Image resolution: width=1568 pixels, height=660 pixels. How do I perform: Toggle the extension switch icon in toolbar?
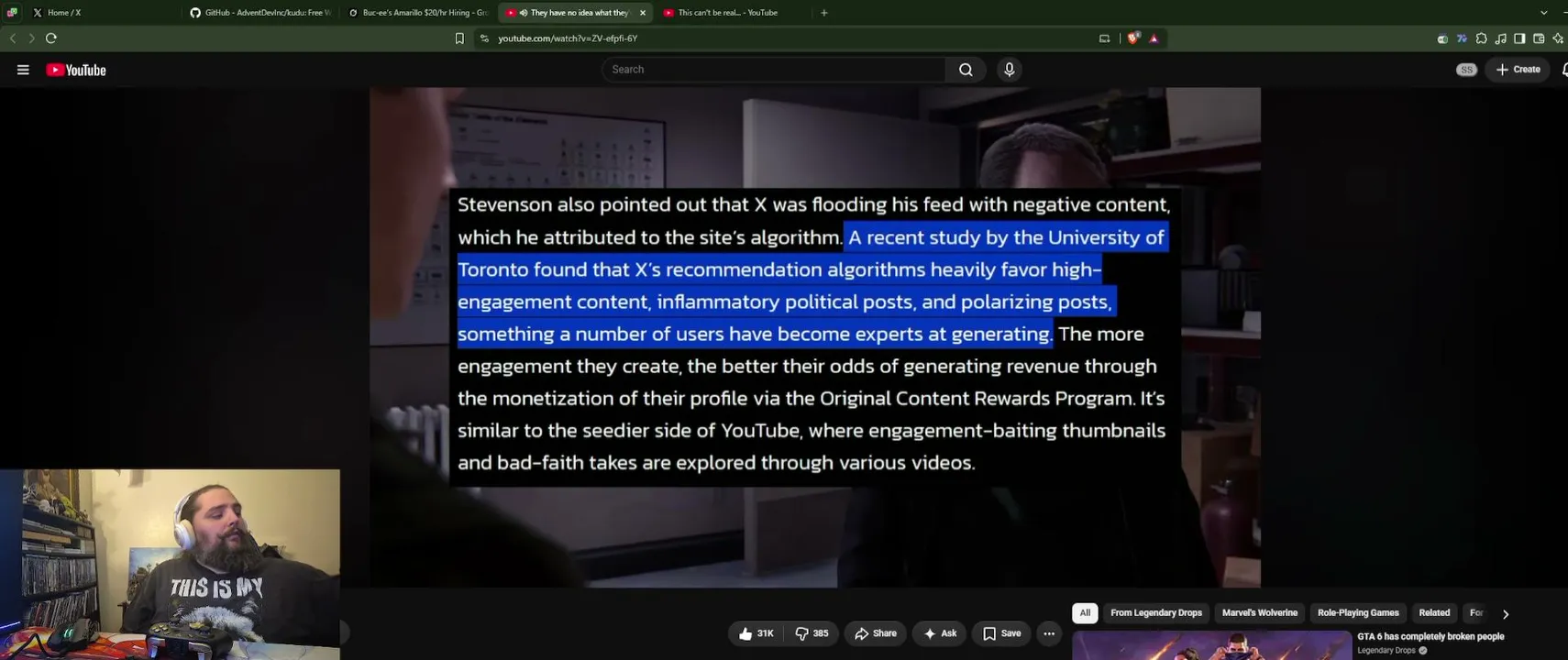click(x=1442, y=38)
